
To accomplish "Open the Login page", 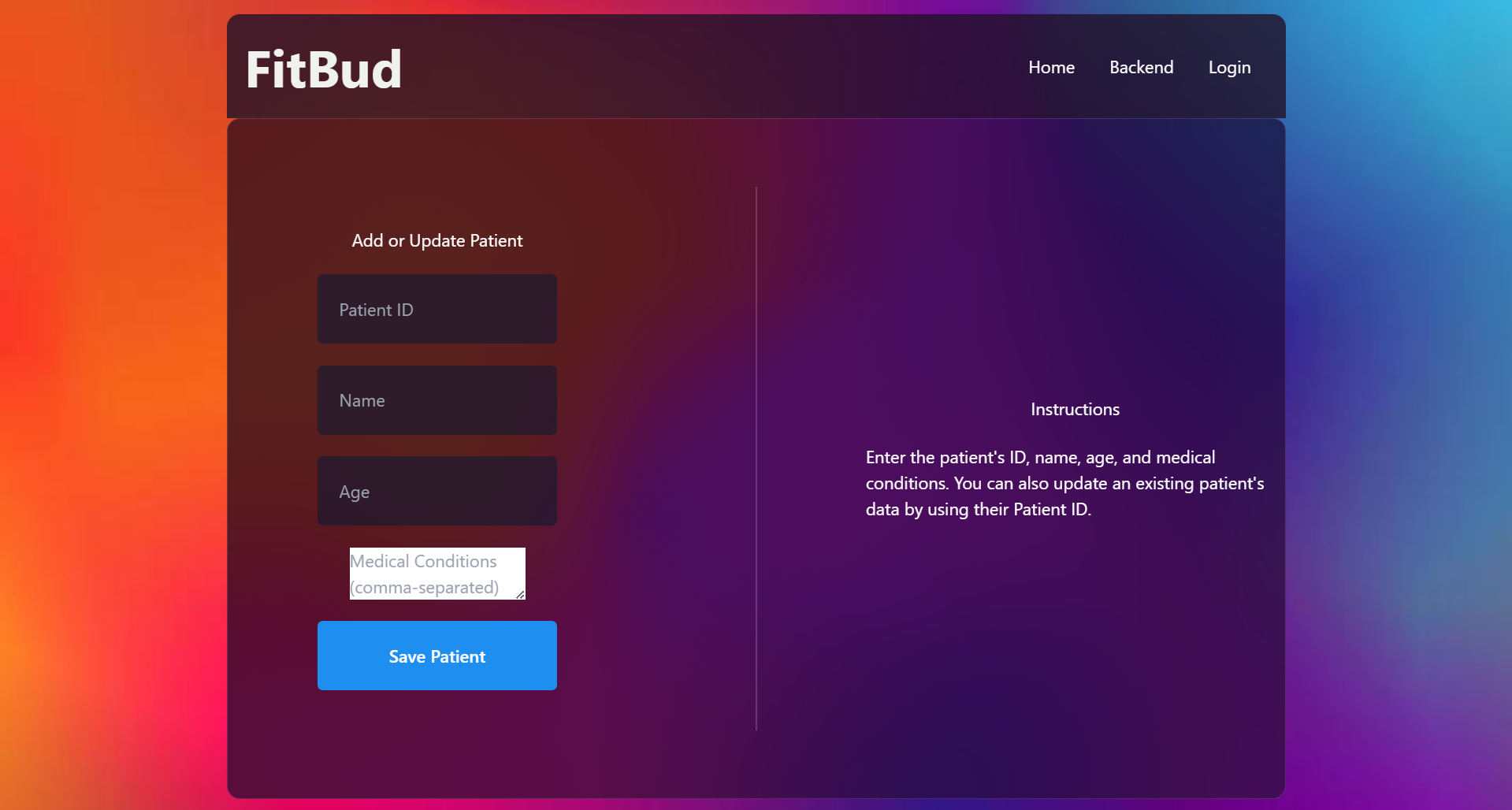I will (1229, 68).
